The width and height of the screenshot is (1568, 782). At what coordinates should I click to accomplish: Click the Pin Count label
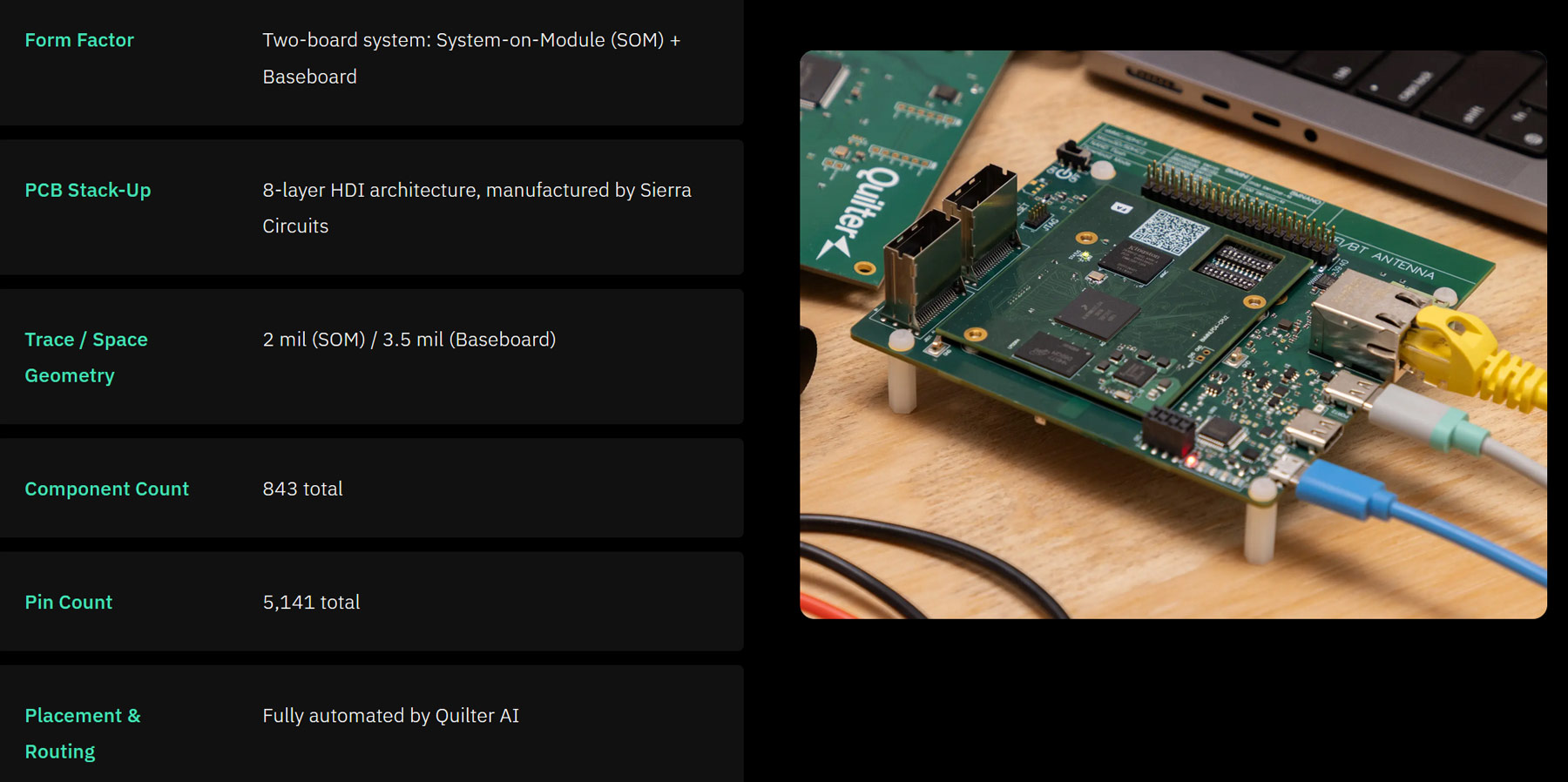coord(68,602)
